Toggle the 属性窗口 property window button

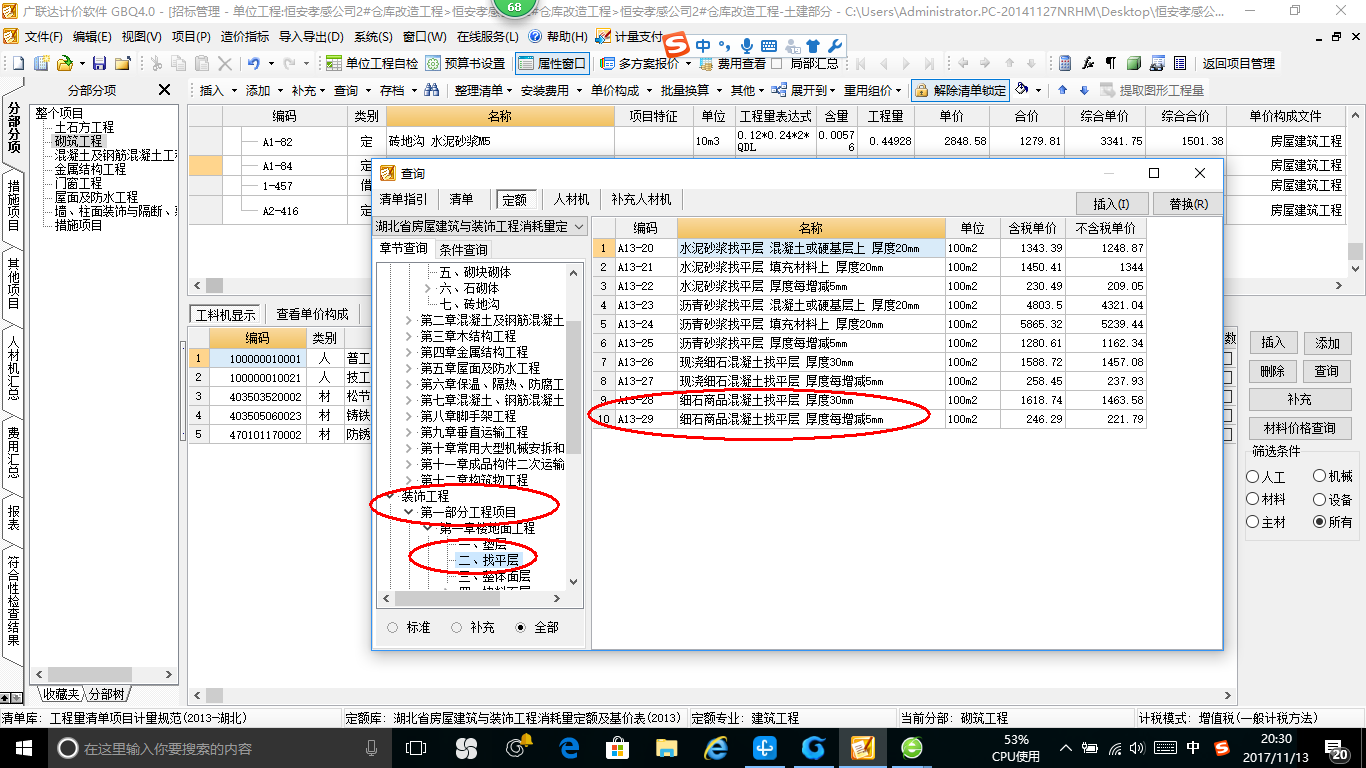552,63
